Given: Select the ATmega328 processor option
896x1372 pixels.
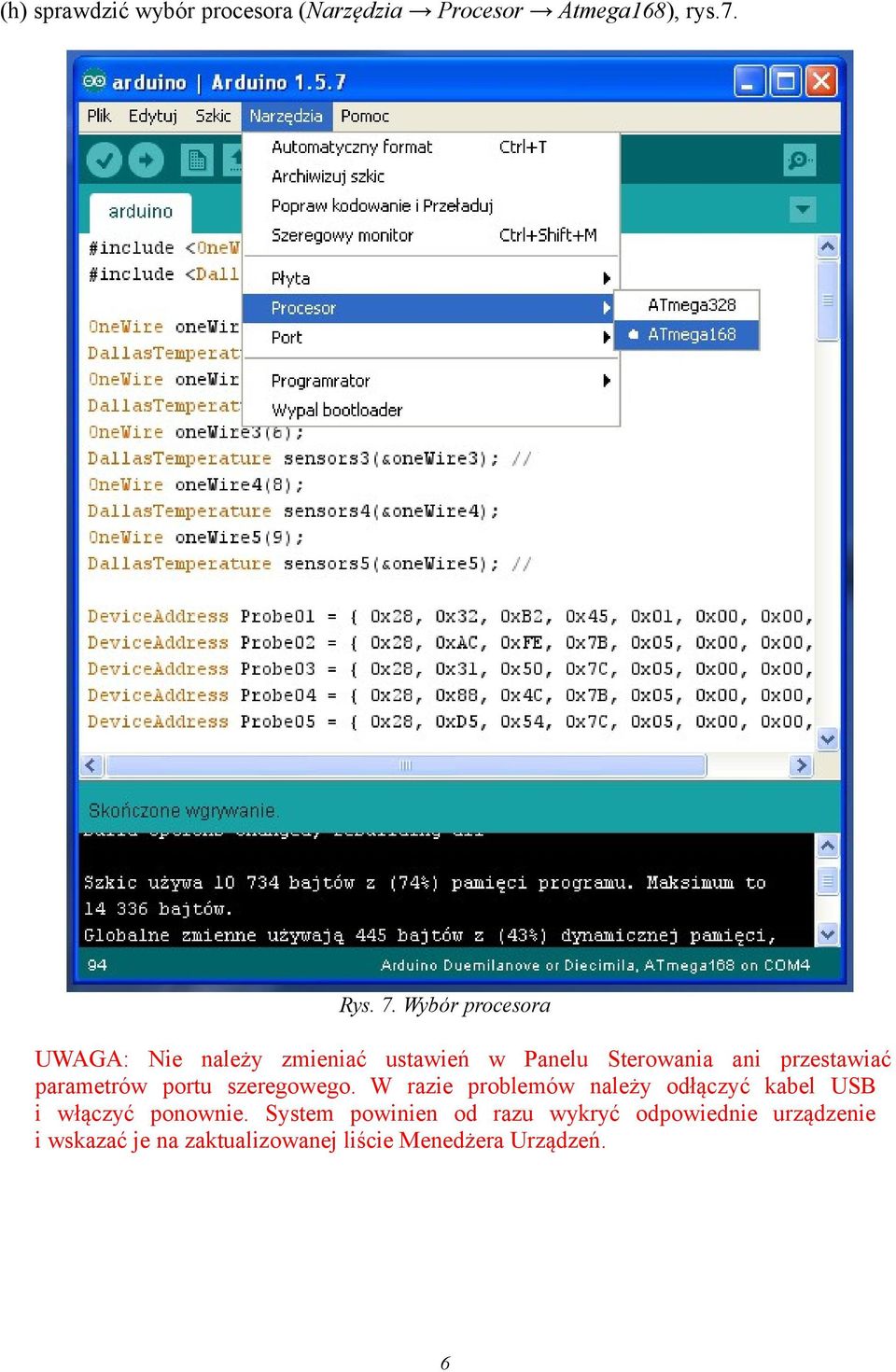Looking at the screenshot, I should click(x=688, y=305).
